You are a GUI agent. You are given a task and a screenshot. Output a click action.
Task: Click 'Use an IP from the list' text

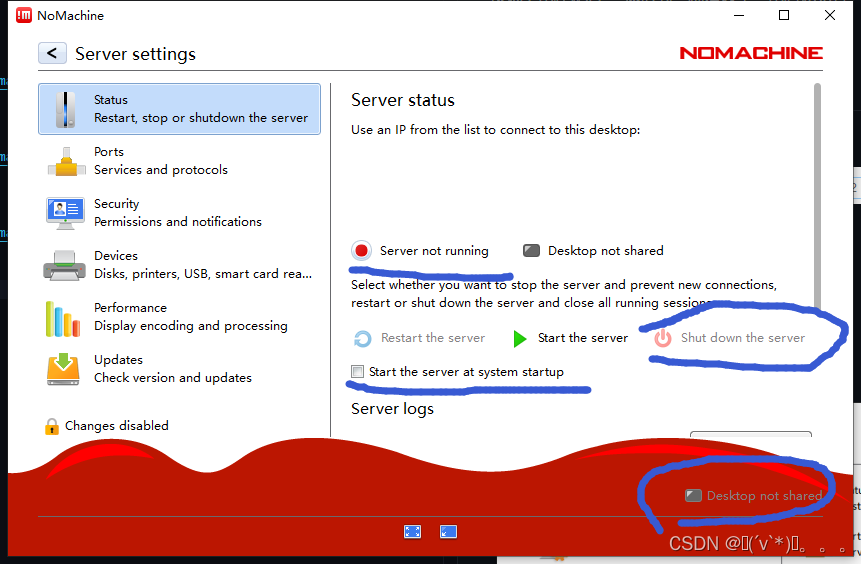495,130
